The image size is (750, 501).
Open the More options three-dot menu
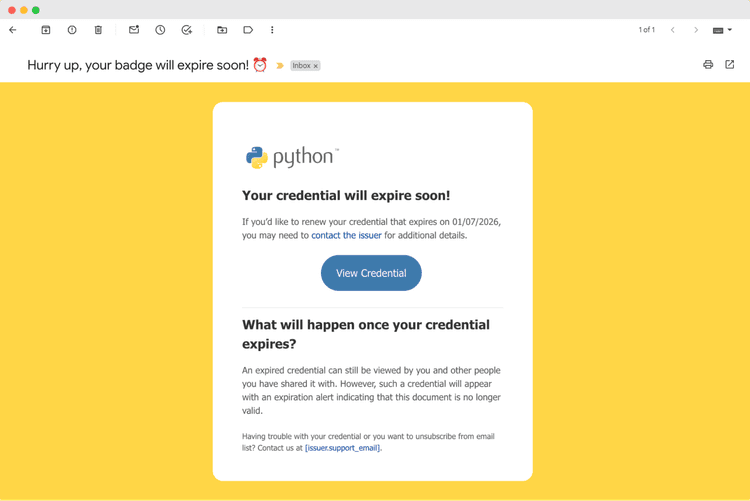(272, 30)
